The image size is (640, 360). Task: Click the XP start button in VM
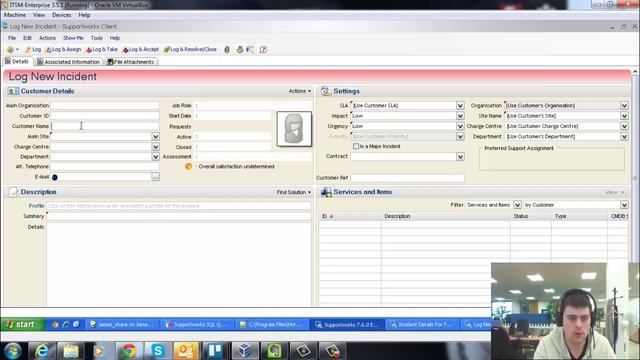coord(22,324)
